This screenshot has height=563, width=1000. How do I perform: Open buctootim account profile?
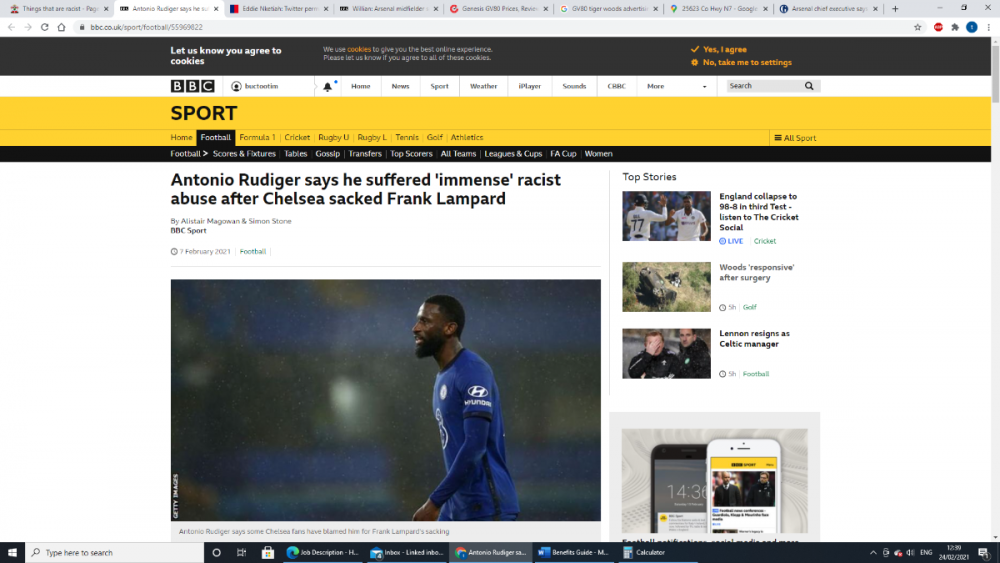(x=254, y=86)
